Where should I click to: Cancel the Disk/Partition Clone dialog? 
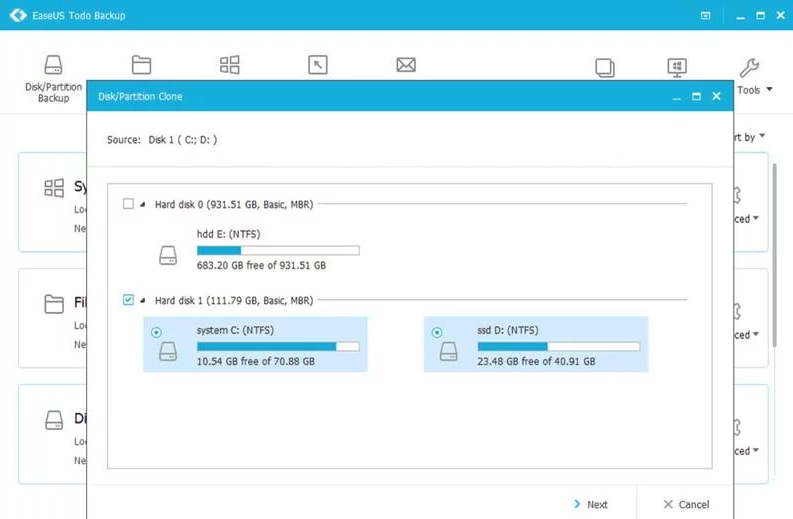pyautogui.click(x=686, y=504)
